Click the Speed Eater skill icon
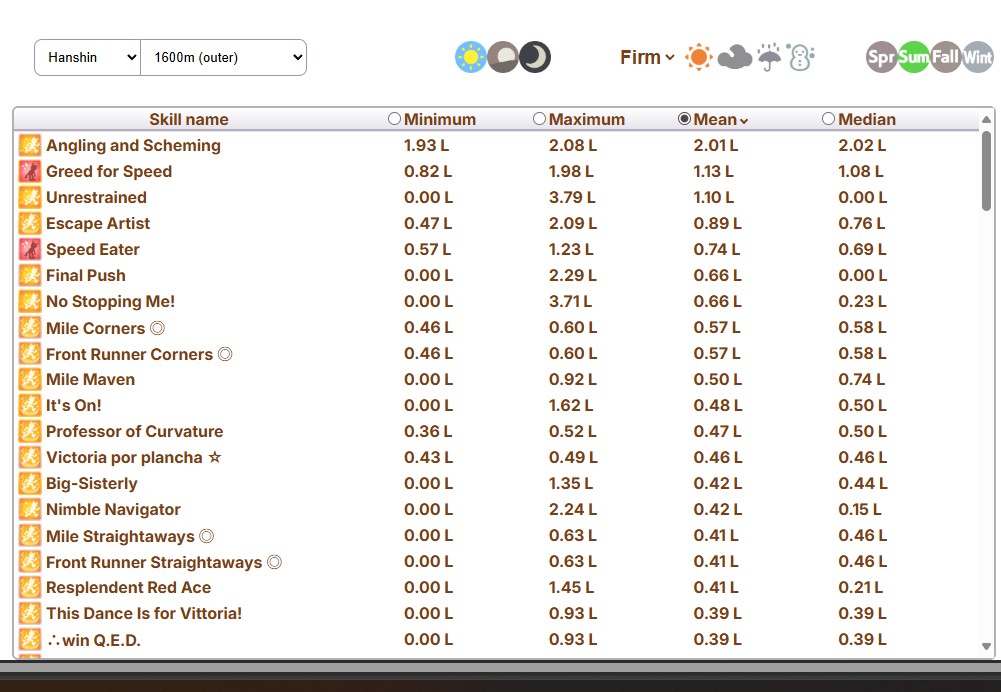This screenshot has height=692, width=1001. 29,250
